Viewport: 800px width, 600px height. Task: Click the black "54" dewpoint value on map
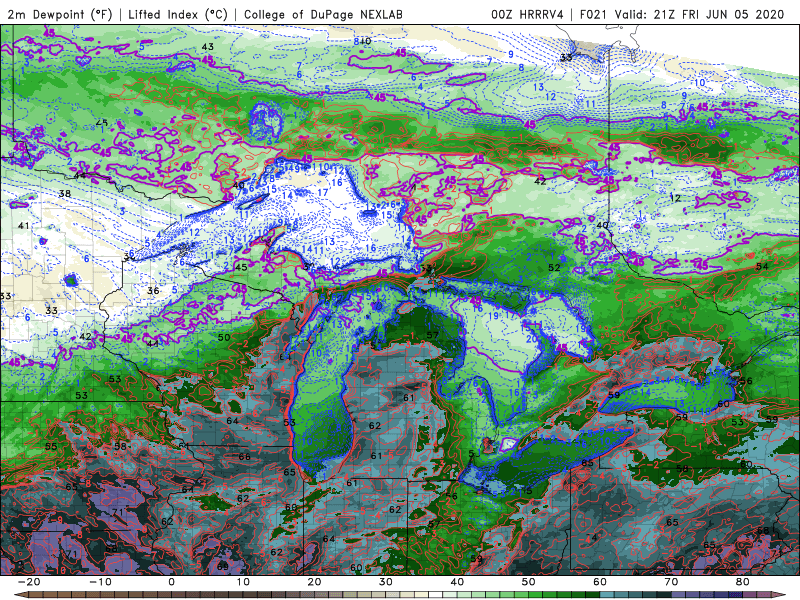[762, 266]
